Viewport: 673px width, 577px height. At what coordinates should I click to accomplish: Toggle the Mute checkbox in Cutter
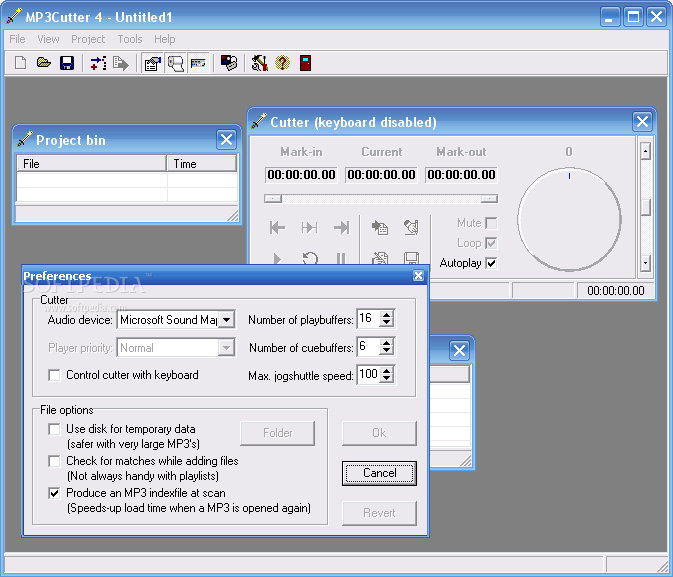point(491,223)
